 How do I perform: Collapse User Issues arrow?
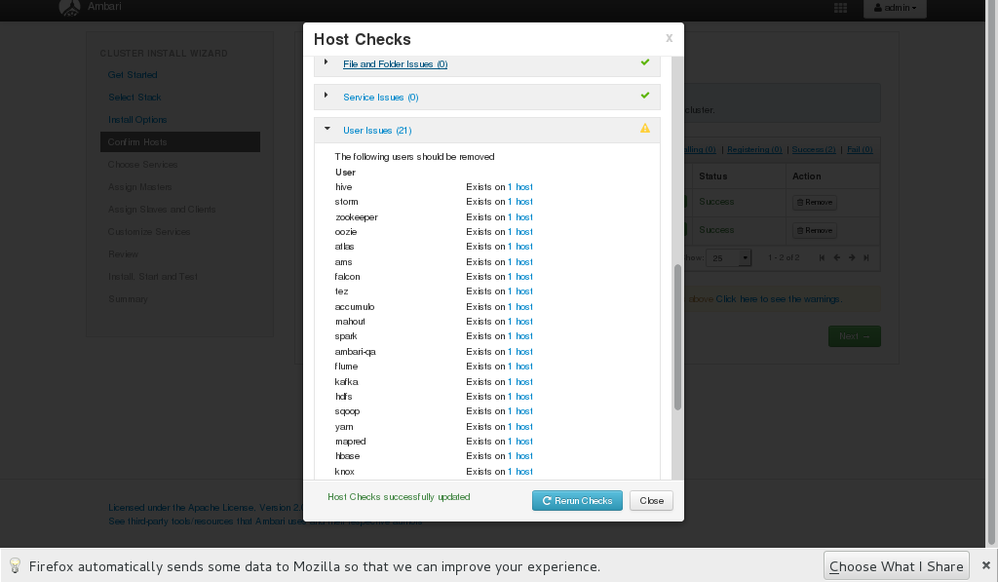[x=327, y=129]
